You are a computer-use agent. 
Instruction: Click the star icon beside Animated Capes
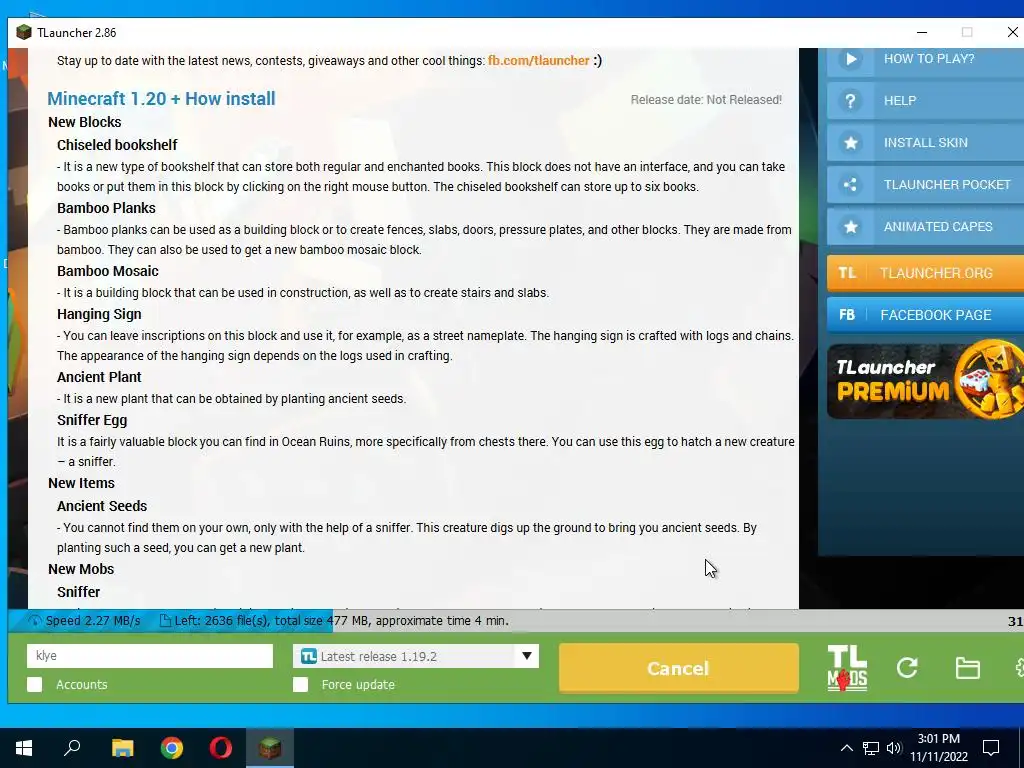coord(850,227)
